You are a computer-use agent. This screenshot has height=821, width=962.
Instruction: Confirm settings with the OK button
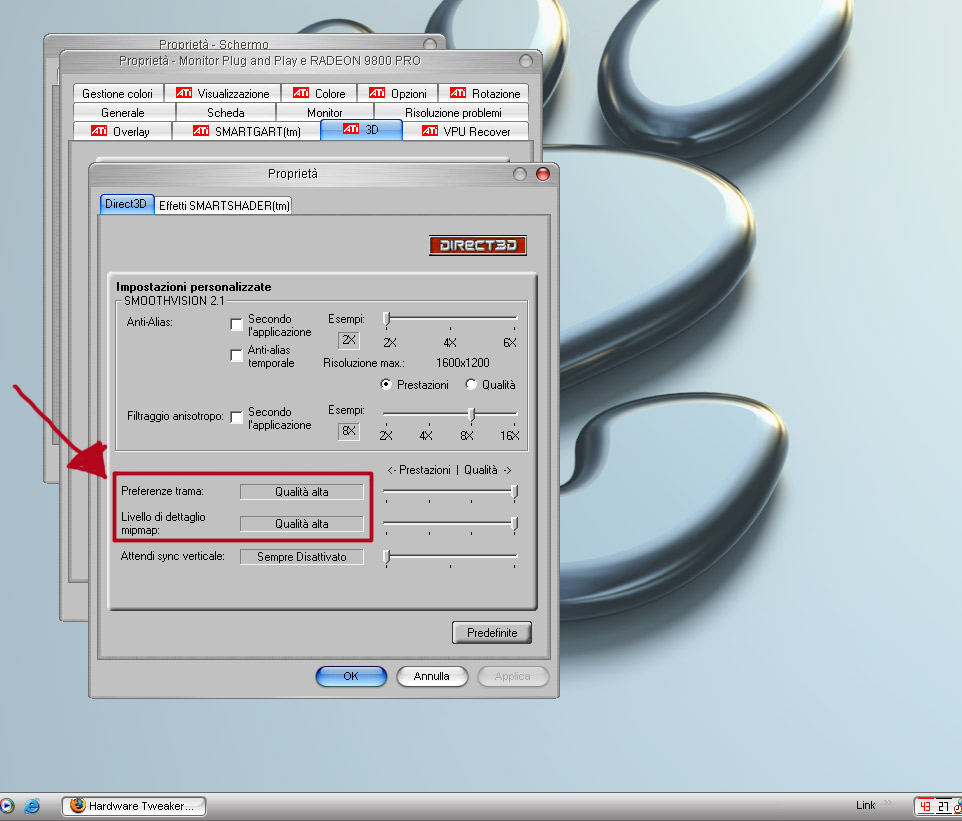click(351, 676)
